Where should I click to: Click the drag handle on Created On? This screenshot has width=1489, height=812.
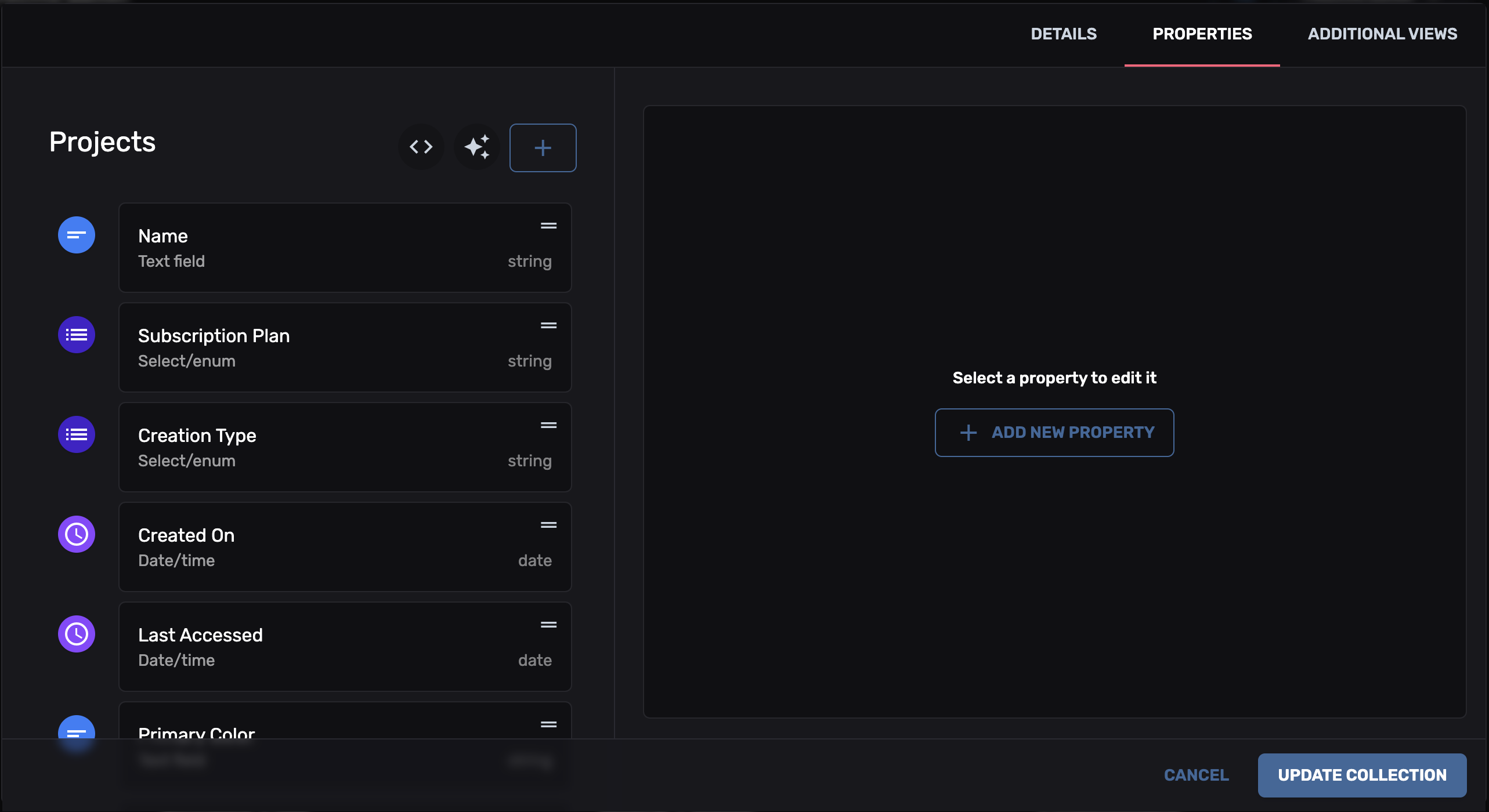tap(548, 525)
